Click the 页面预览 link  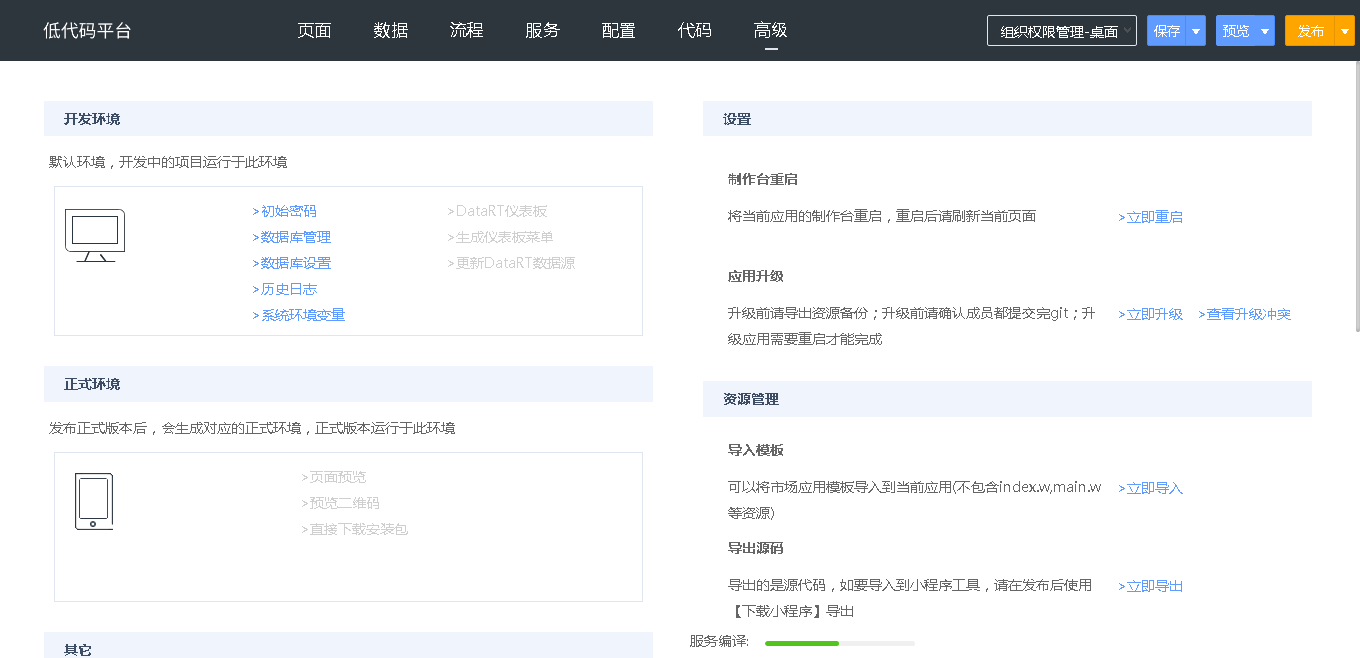pos(334,477)
